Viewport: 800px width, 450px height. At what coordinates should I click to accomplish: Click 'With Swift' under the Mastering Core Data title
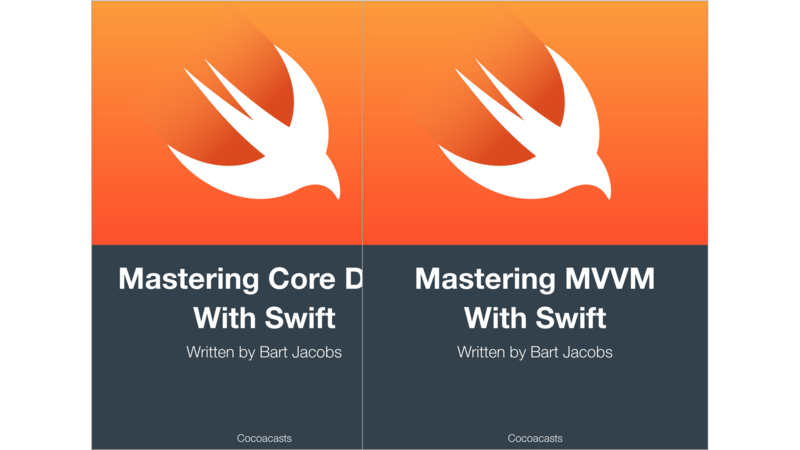pos(264,318)
